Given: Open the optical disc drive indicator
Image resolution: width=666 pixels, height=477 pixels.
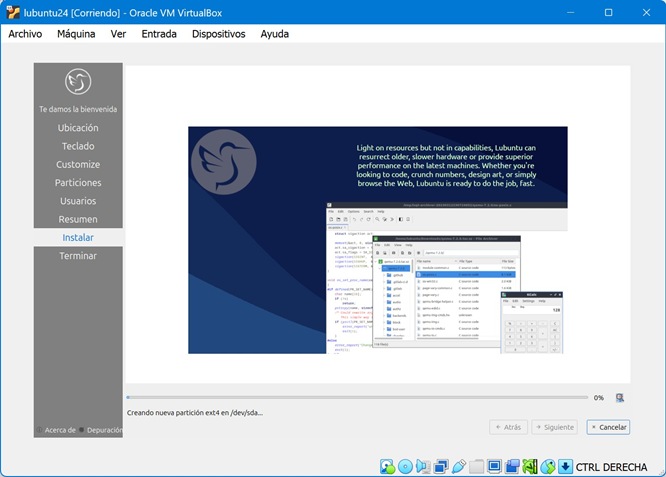Looking at the screenshot, I should pyautogui.click(x=405, y=466).
